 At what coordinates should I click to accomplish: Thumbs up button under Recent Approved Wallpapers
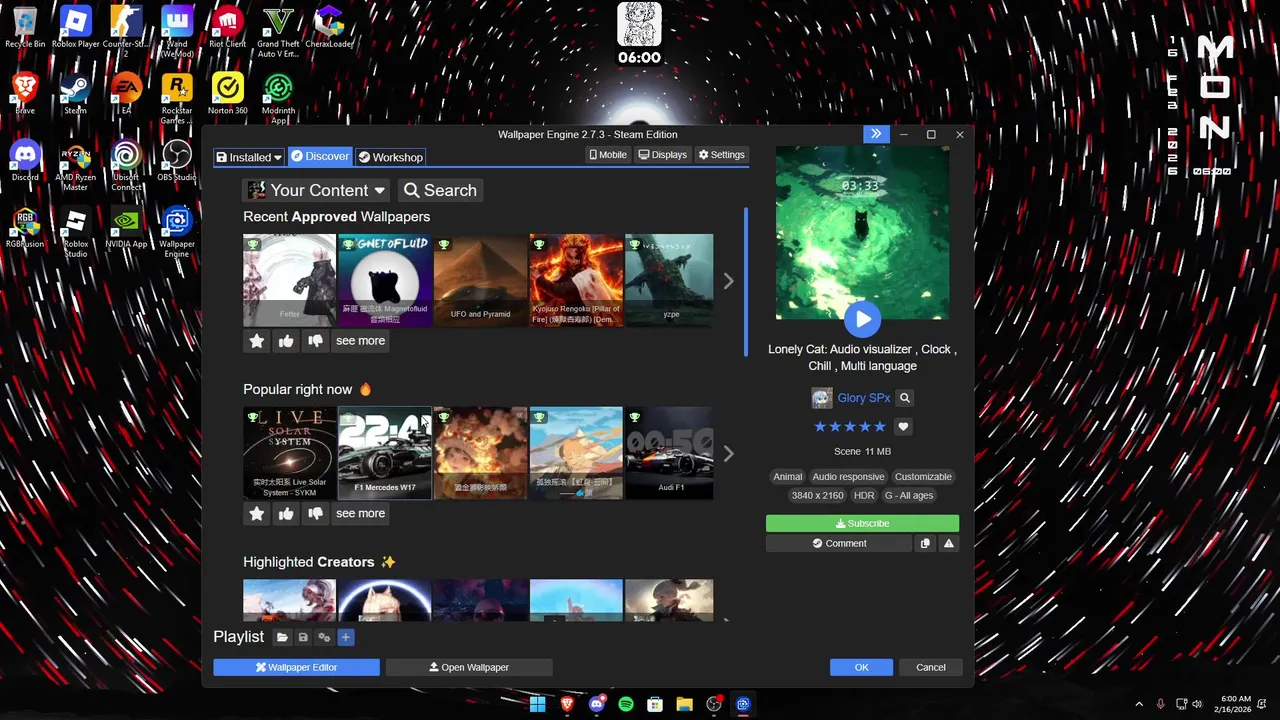pos(286,341)
